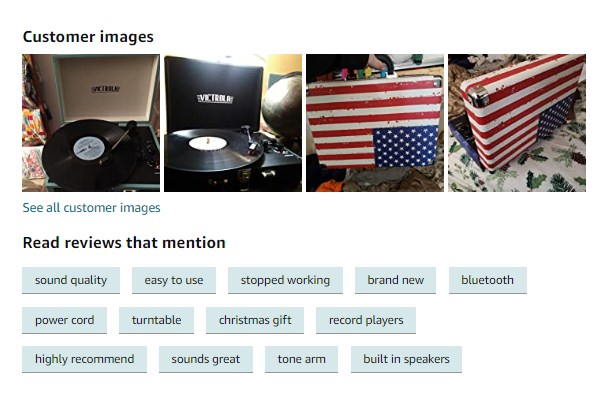Filter reviews by sound quality
This screenshot has height=401, width=616.
click(x=71, y=280)
